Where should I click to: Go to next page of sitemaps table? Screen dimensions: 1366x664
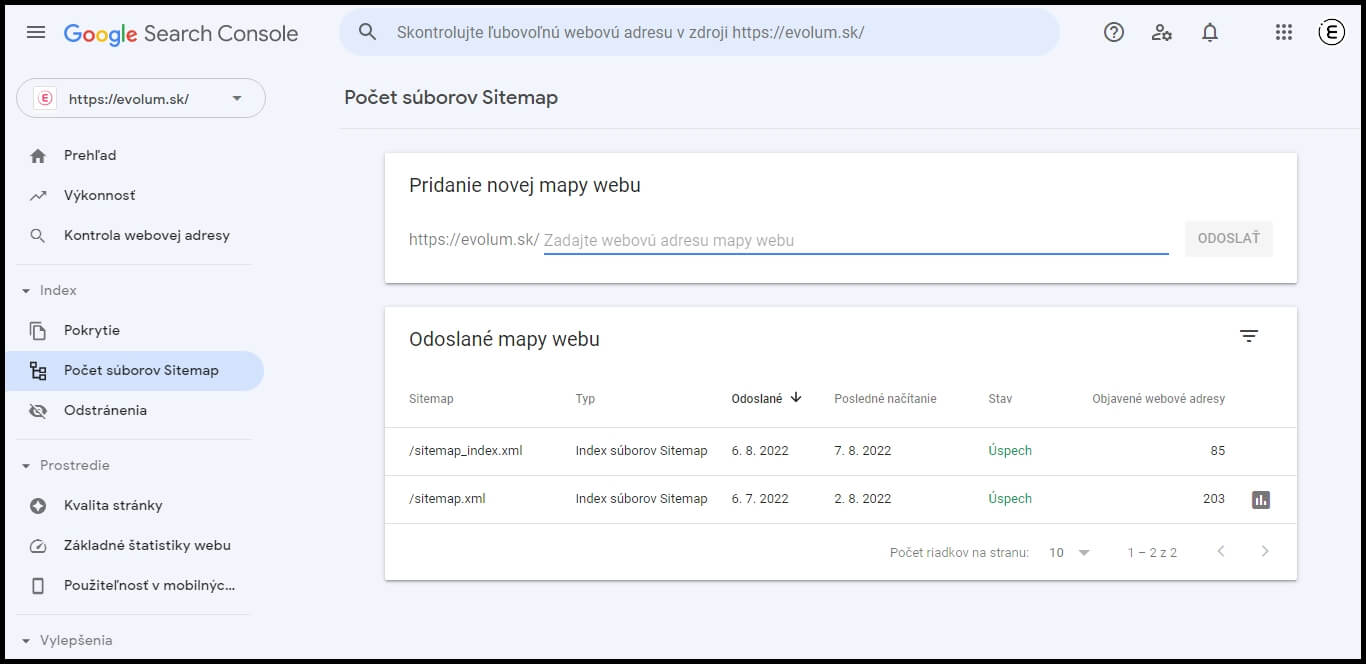pyautogui.click(x=1265, y=551)
